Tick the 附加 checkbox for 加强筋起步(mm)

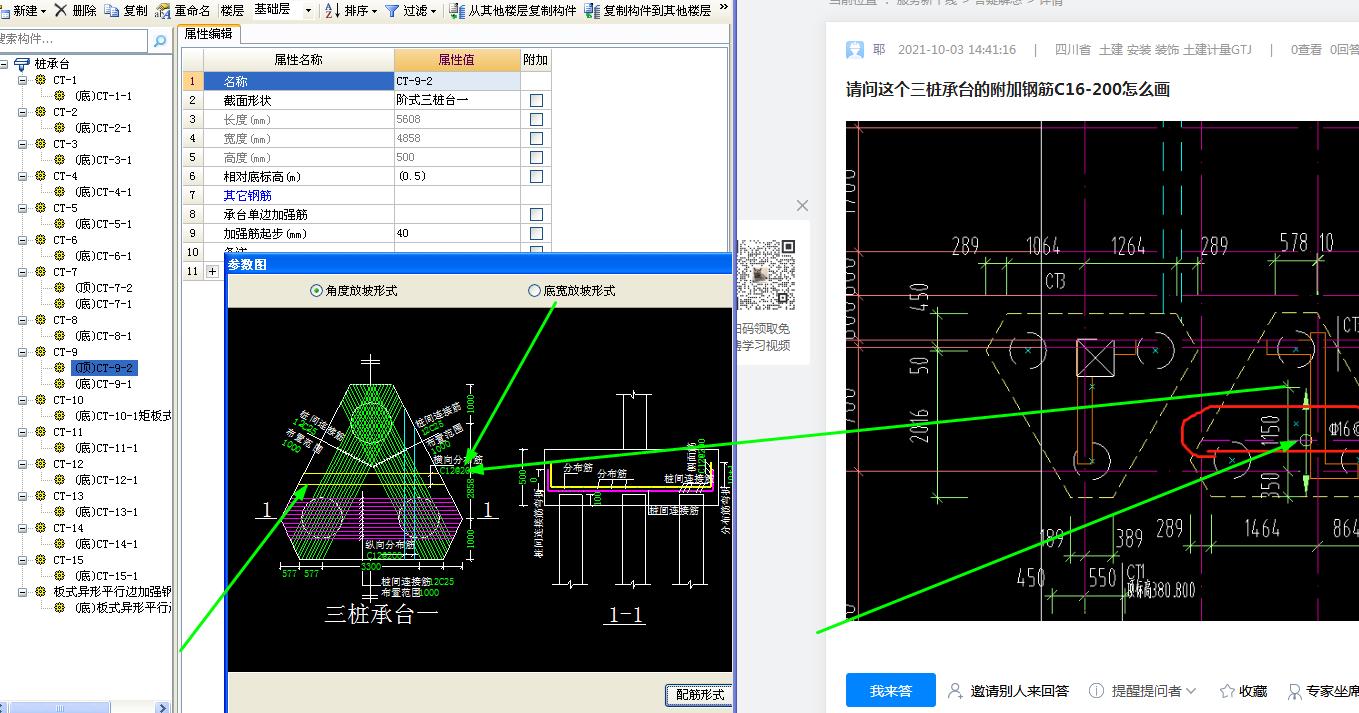pyautogui.click(x=536, y=234)
